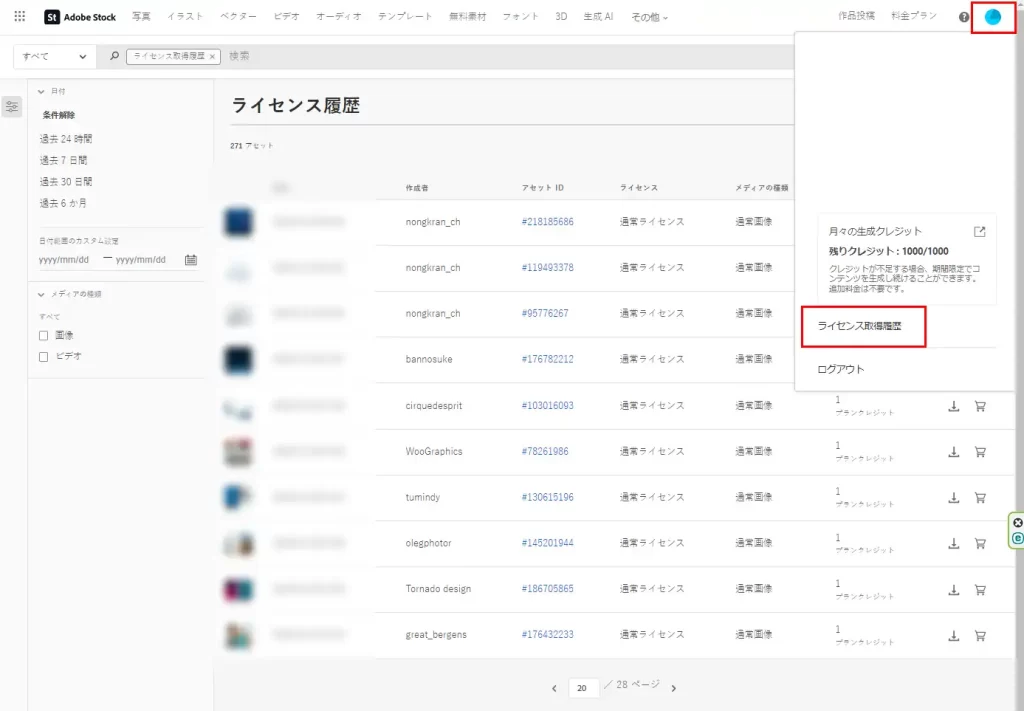The height and width of the screenshot is (711, 1024).
Task: Open asset ID #218185686 link
Action: point(547,221)
